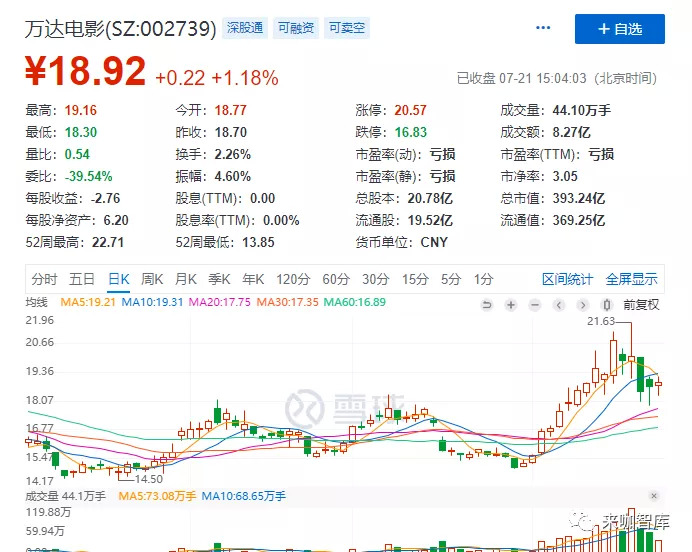Open the 前复权 adjustment dropdown
Screen dimensions: 692x552
click(x=641, y=305)
